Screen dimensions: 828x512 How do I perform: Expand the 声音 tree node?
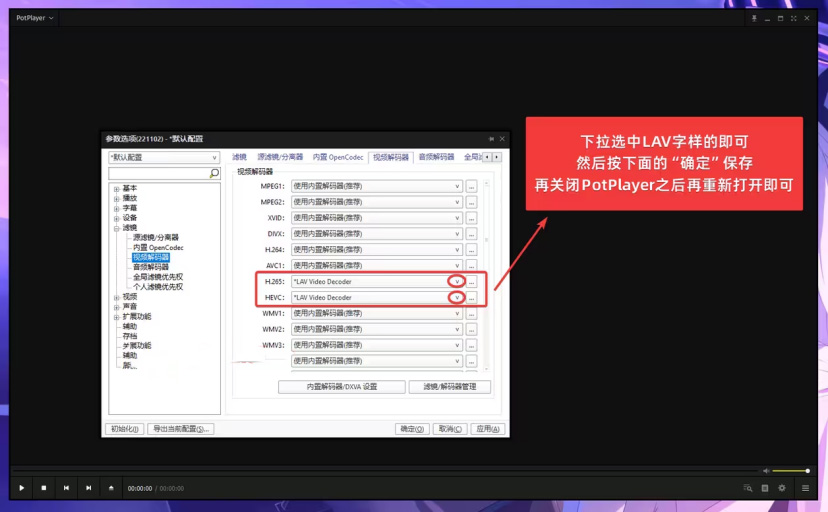point(116,307)
